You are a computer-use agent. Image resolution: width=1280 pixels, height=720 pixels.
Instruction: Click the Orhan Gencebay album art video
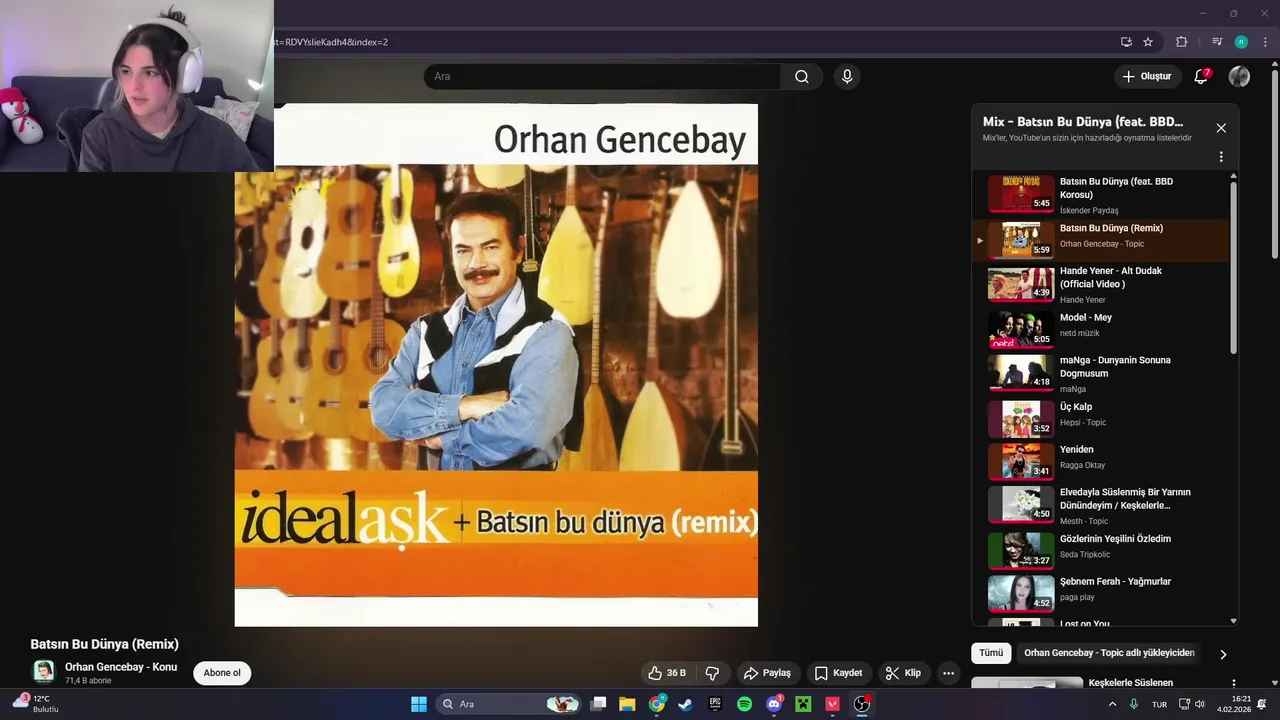click(x=496, y=365)
